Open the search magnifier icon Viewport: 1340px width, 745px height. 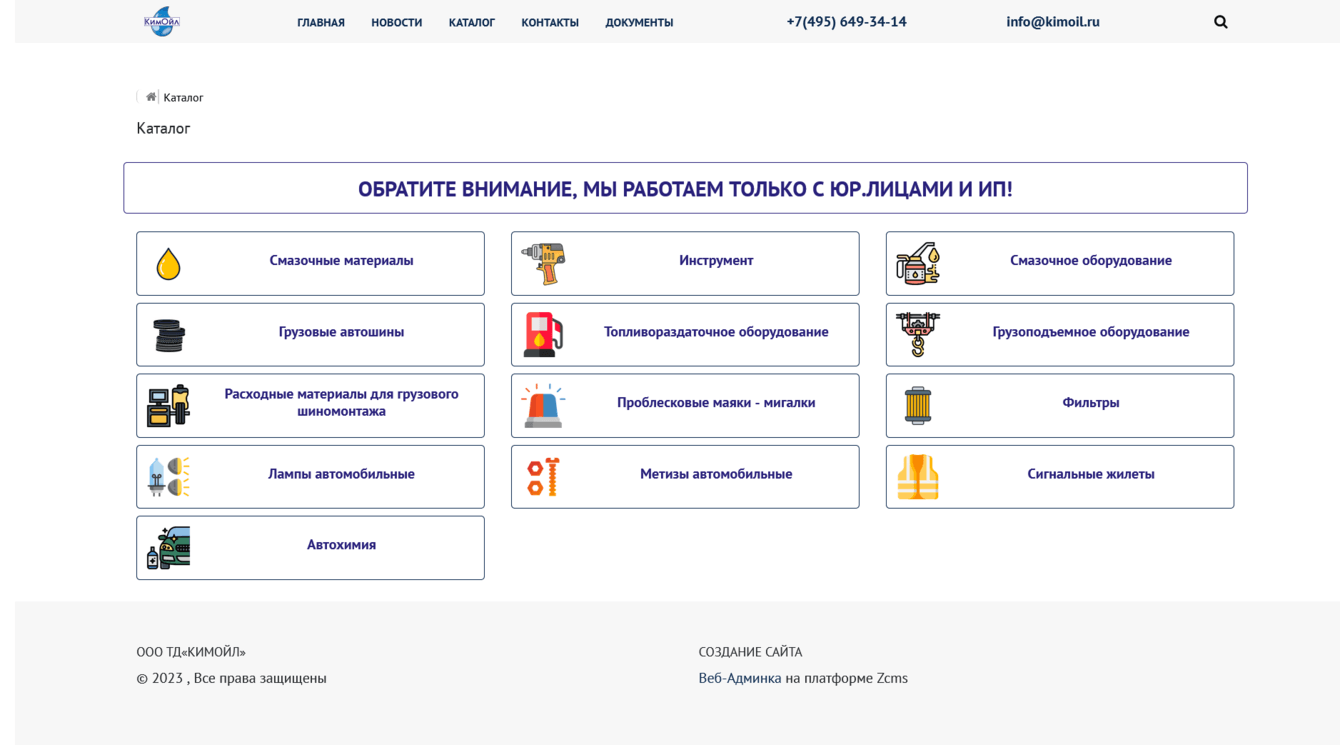1221,22
